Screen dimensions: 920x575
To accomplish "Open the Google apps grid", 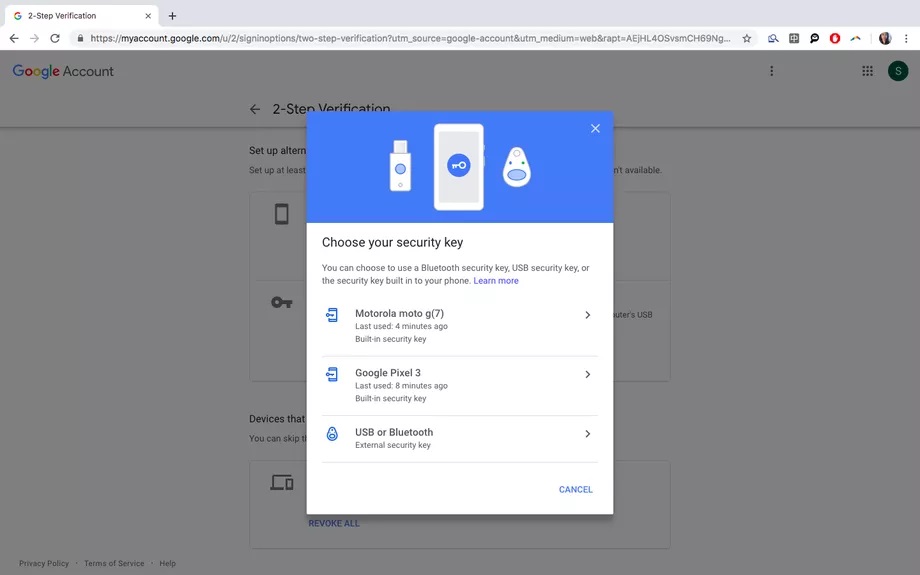I will 867,71.
